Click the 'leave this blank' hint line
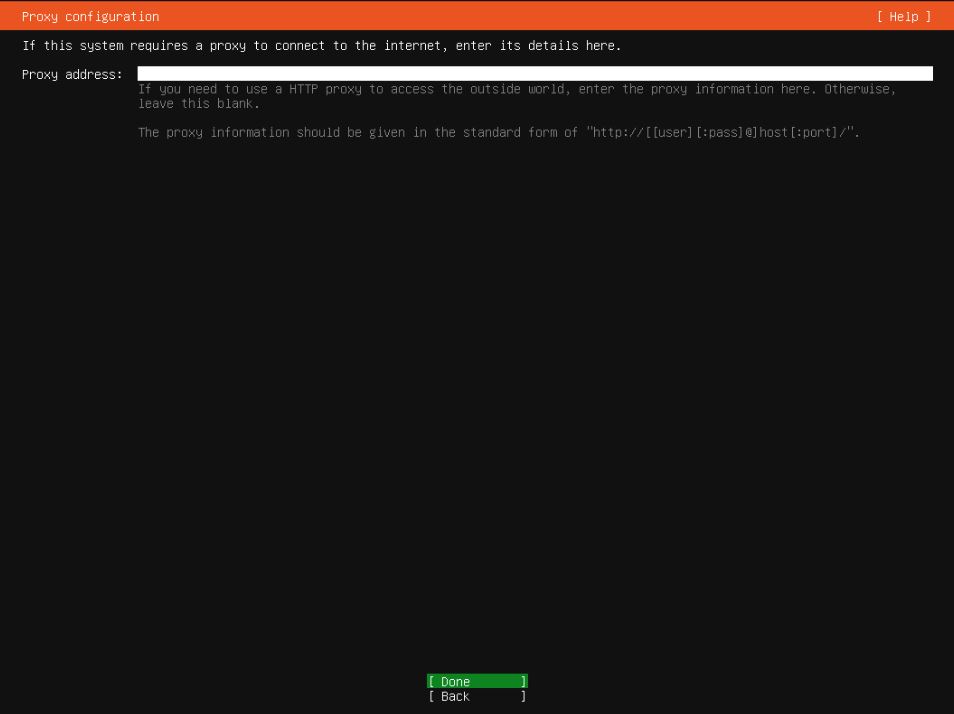This screenshot has width=954, height=714. 198,104
